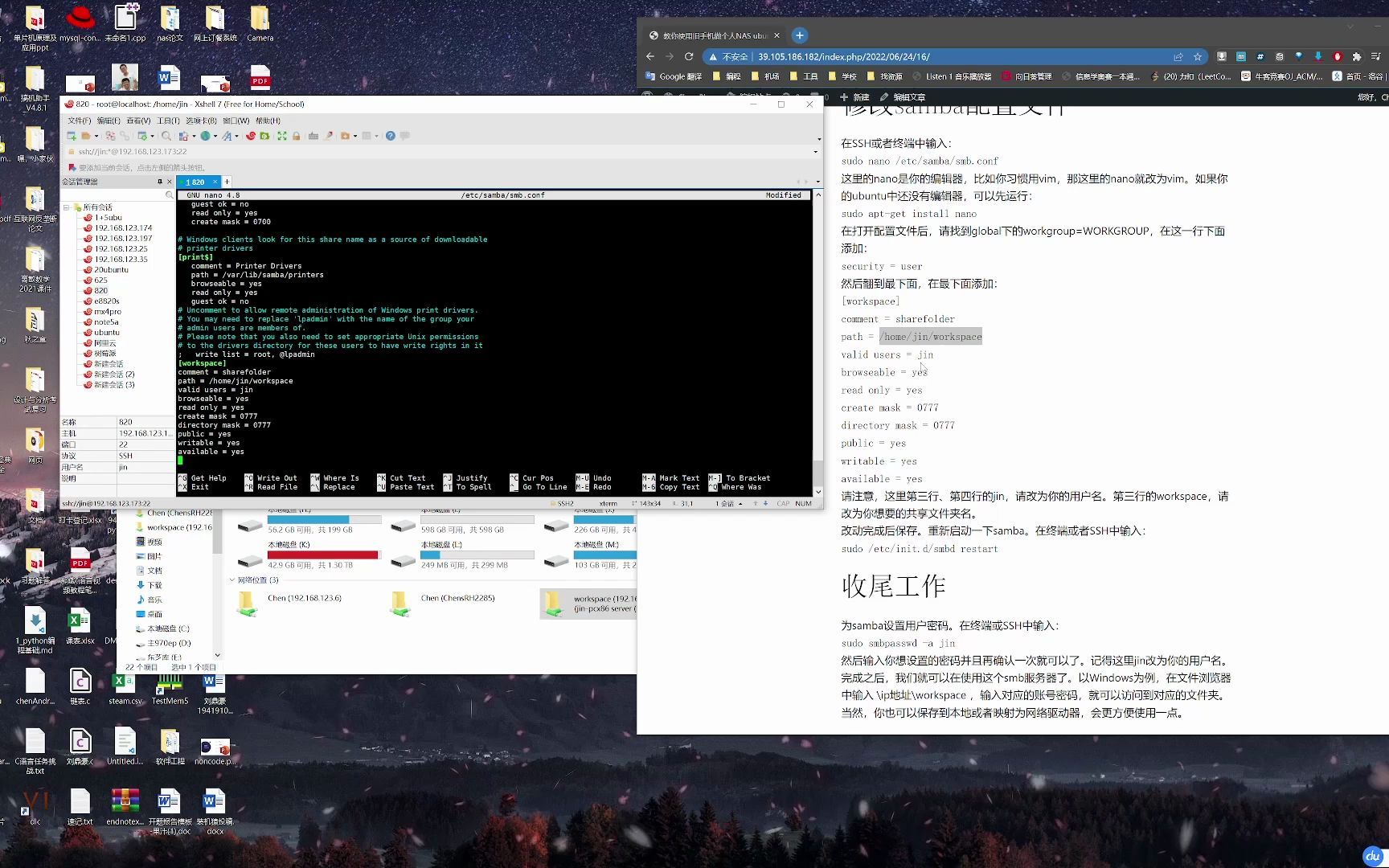Open the Xshell address bar history dropdown
Image resolution: width=1389 pixels, height=868 pixels.
coord(816,151)
